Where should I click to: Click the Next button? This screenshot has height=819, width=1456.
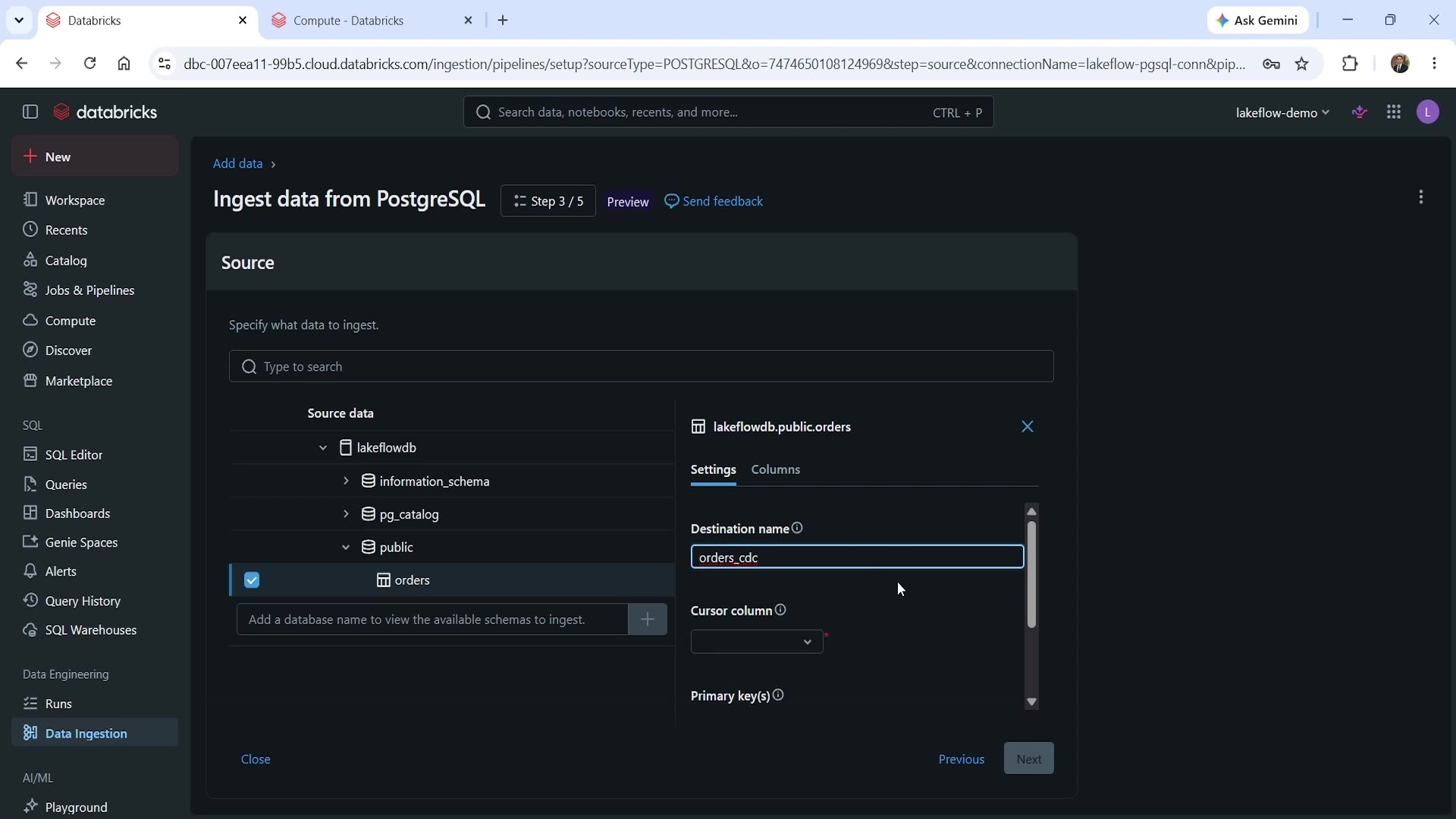point(1029,758)
